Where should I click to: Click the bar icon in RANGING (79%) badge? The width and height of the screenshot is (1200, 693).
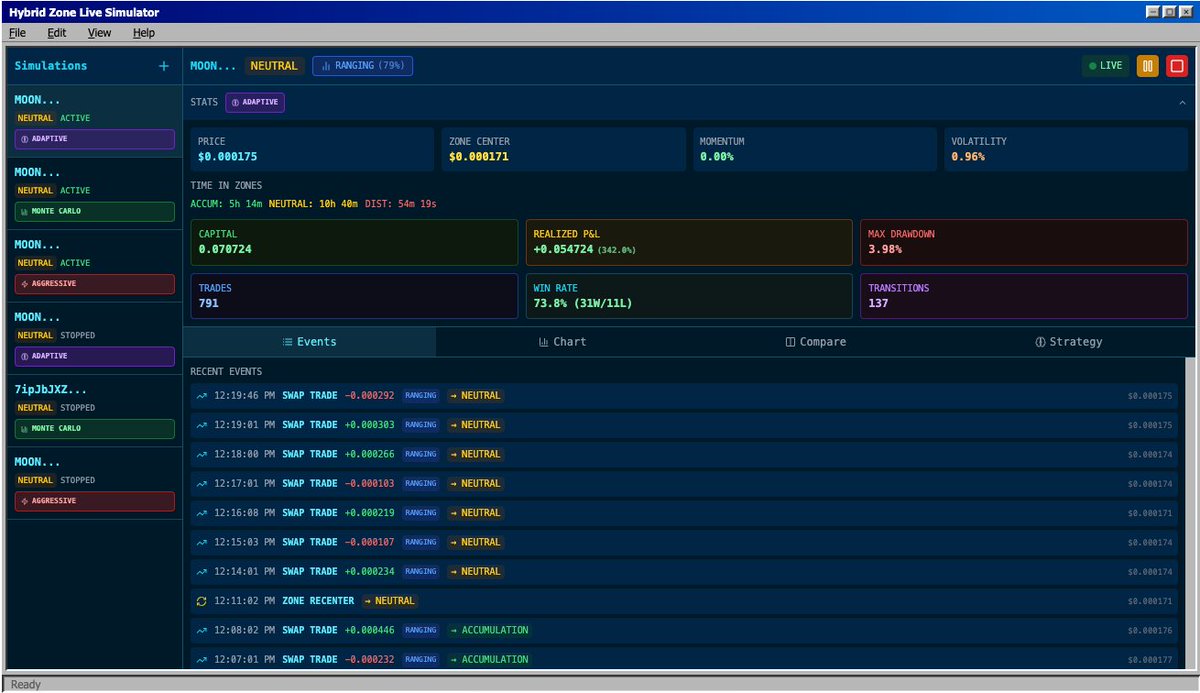pyautogui.click(x=326, y=66)
